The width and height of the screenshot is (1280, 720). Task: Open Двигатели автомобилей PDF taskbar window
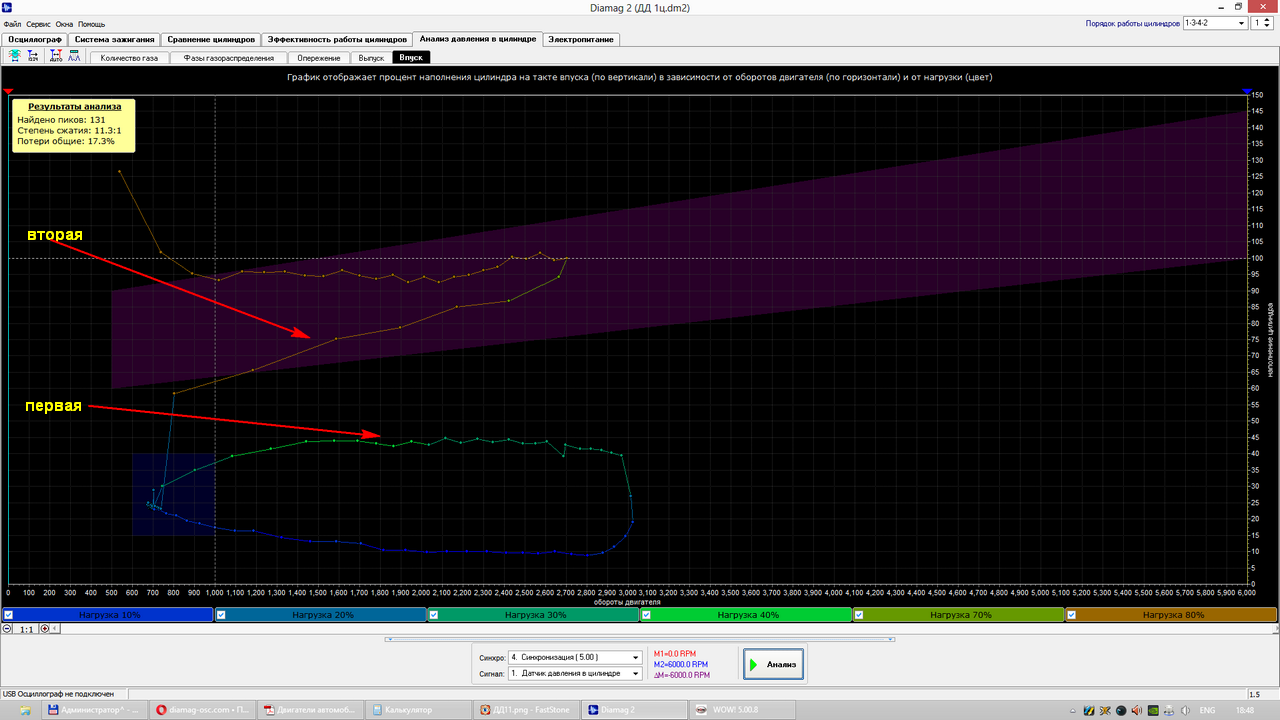click(312, 710)
